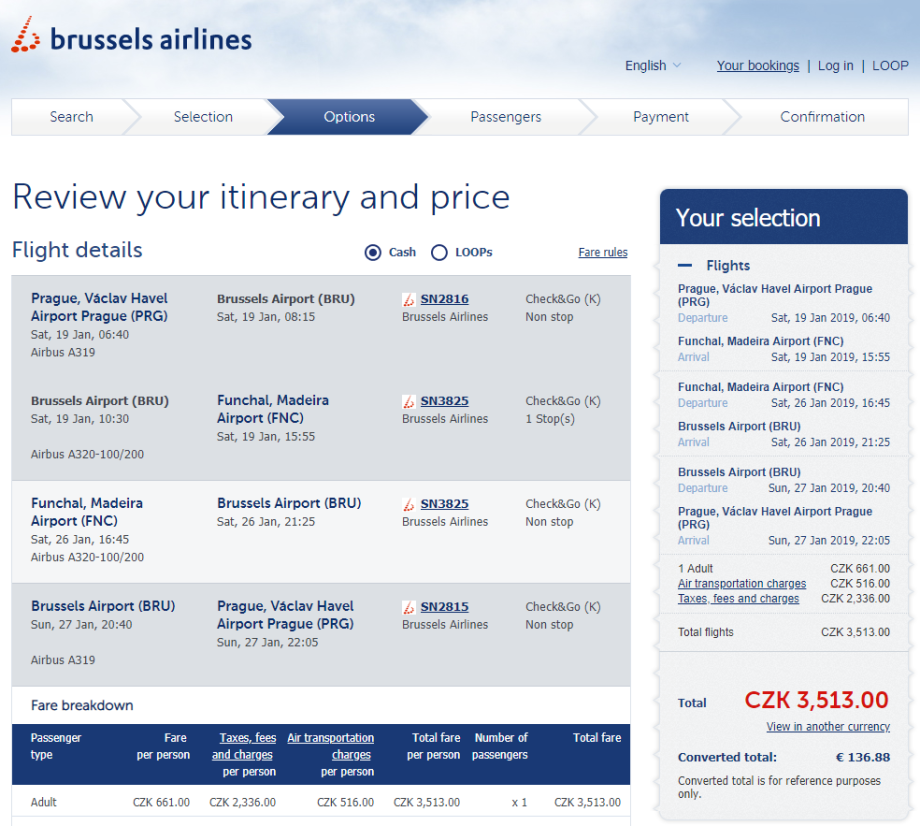The image size is (920, 826).
Task: Click the Brussels Airlines logo
Action: pos(132,38)
